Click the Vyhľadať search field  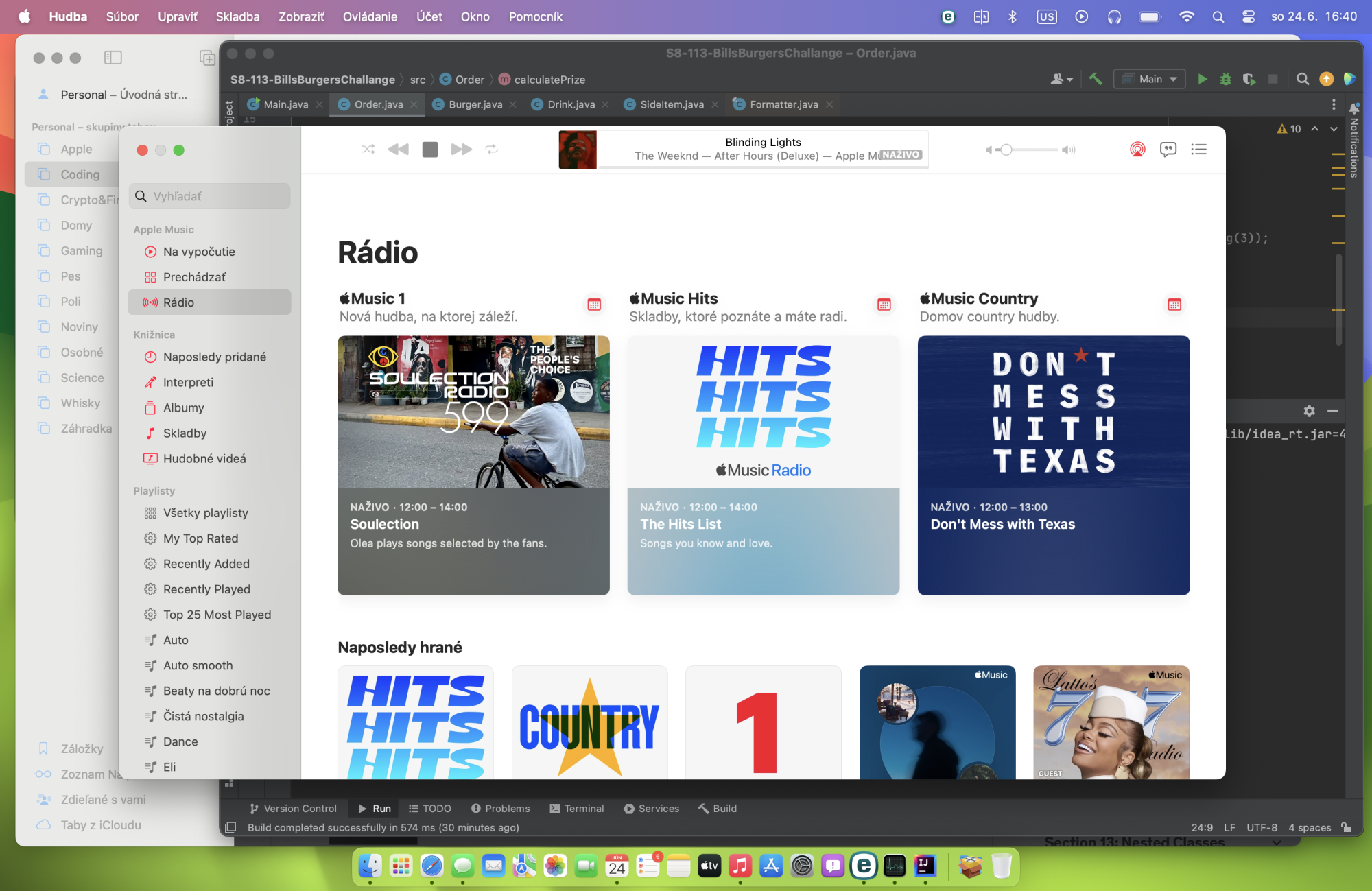pyautogui.click(x=210, y=196)
